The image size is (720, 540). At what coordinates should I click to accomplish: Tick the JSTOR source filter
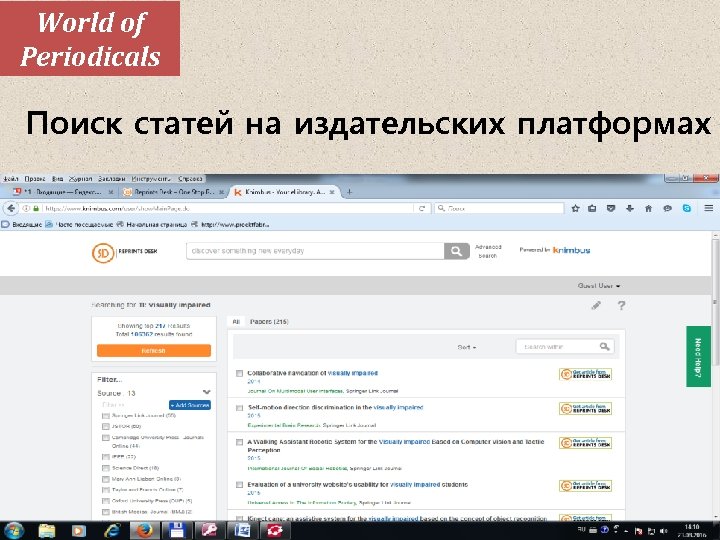[x=106, y=427]
